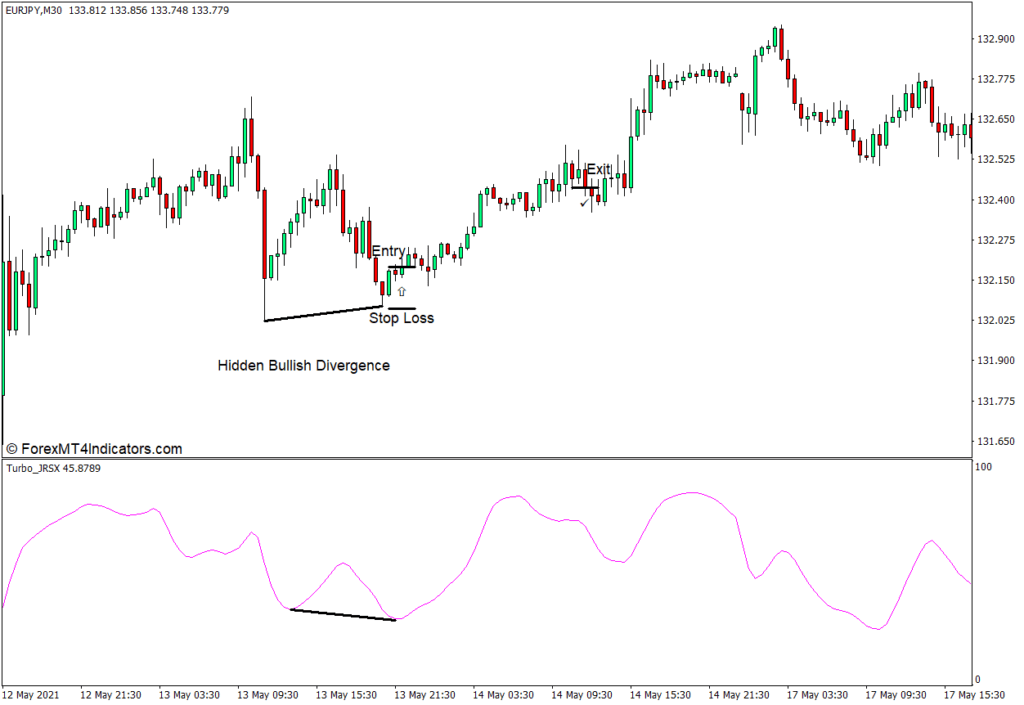Viewport: 1024px width, 705px height.
Task: Click the 100 level on the indicator scale
Action: (984, 467)
